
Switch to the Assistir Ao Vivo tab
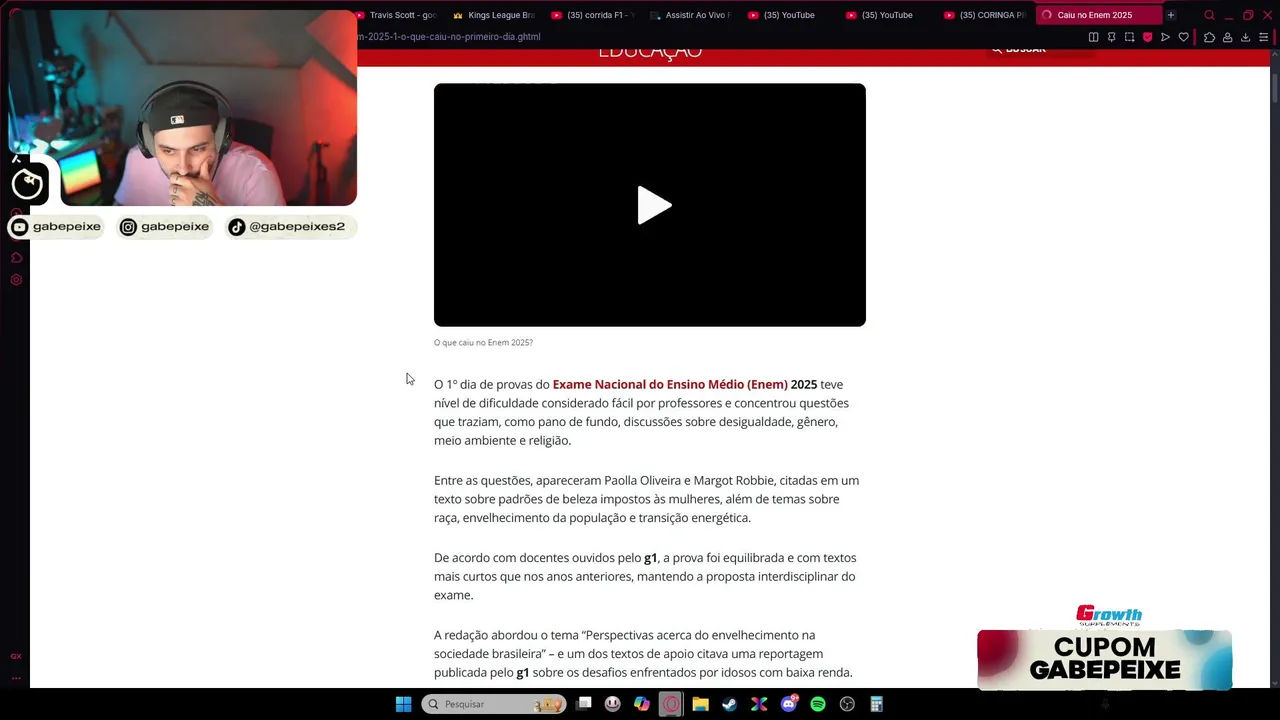(691, 15)
